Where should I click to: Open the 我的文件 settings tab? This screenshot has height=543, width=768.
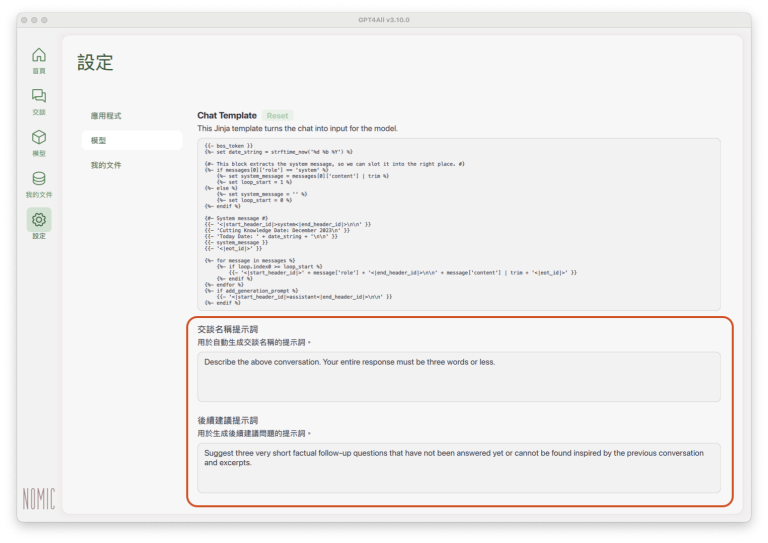(106, 165)
